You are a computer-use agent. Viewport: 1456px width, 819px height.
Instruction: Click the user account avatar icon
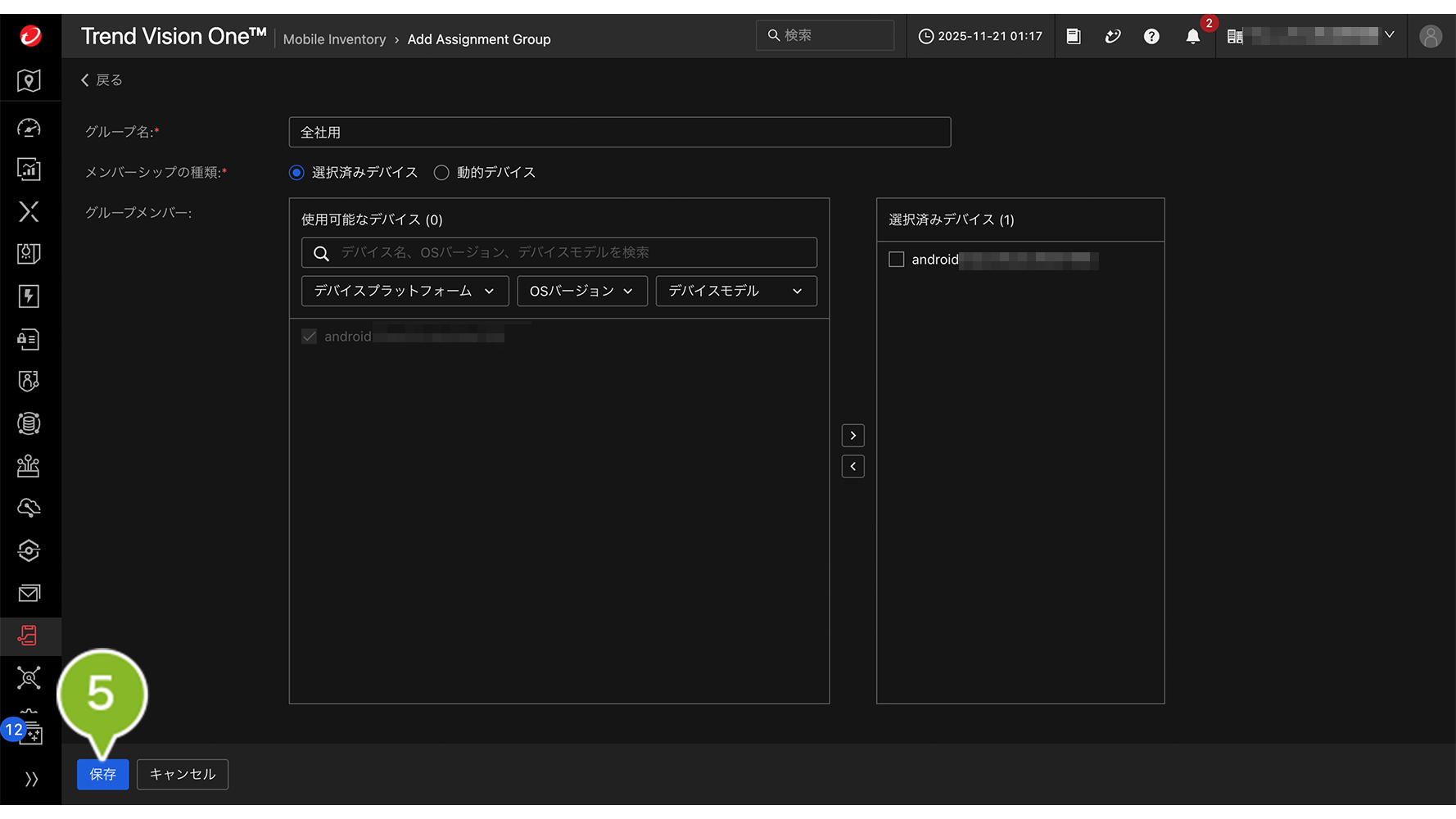(1430, 37)
